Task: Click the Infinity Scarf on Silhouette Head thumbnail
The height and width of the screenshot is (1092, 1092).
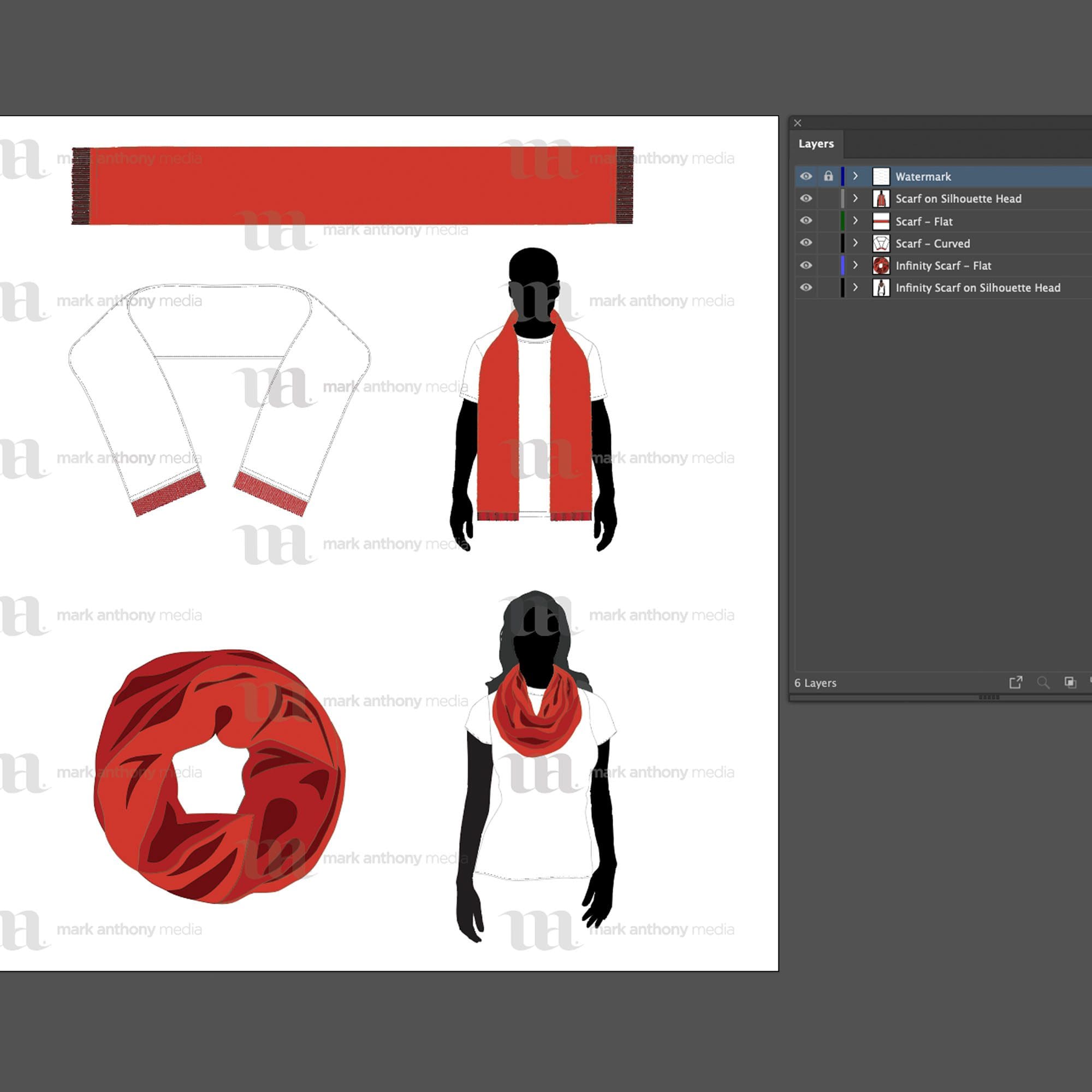Action: [881, 288]
